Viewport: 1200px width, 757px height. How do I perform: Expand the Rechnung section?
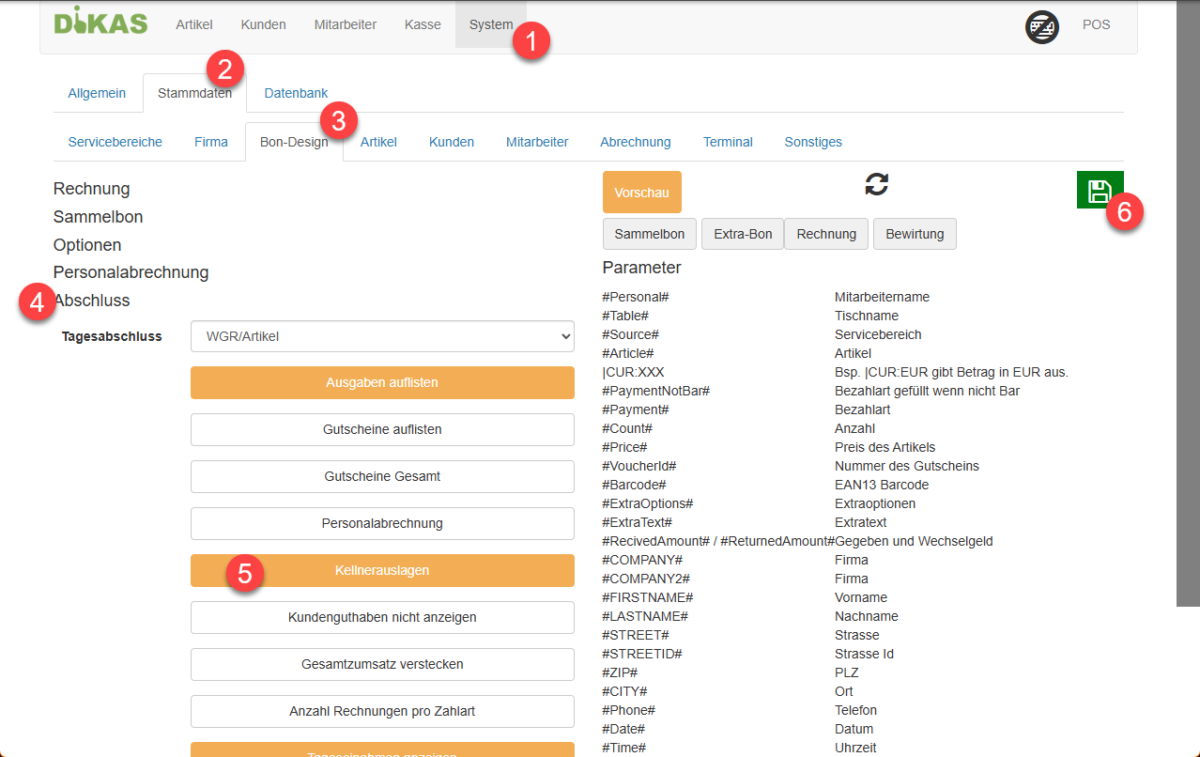[92, 189]
